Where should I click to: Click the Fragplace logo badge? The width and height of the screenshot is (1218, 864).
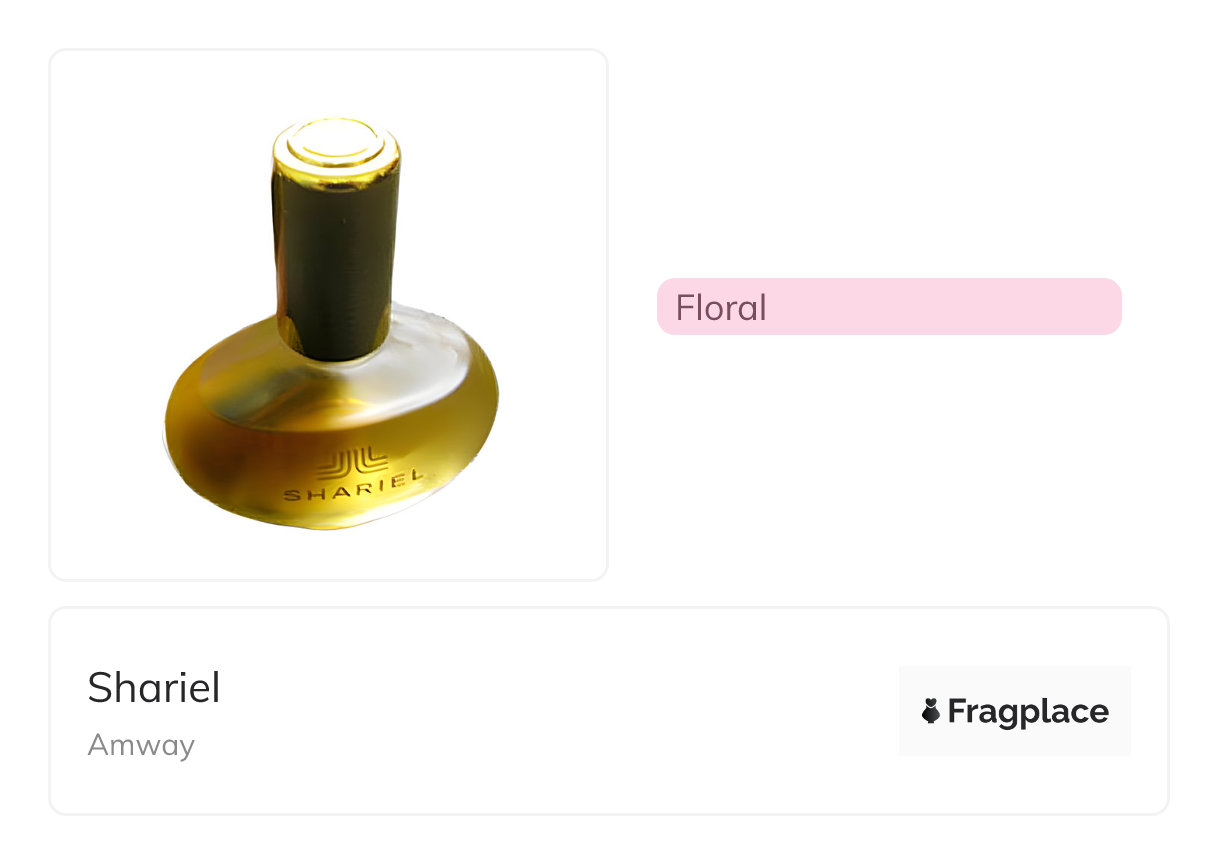(1014, 711)
